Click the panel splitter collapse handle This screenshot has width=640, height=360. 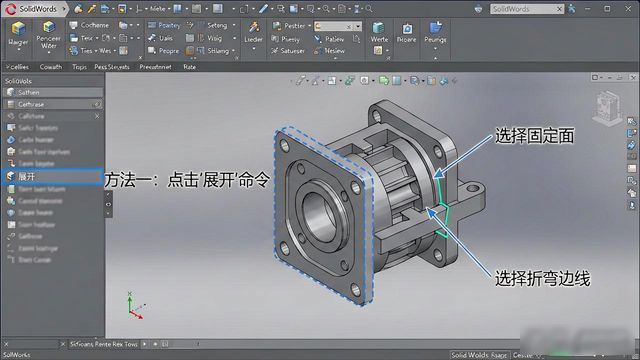109,204
